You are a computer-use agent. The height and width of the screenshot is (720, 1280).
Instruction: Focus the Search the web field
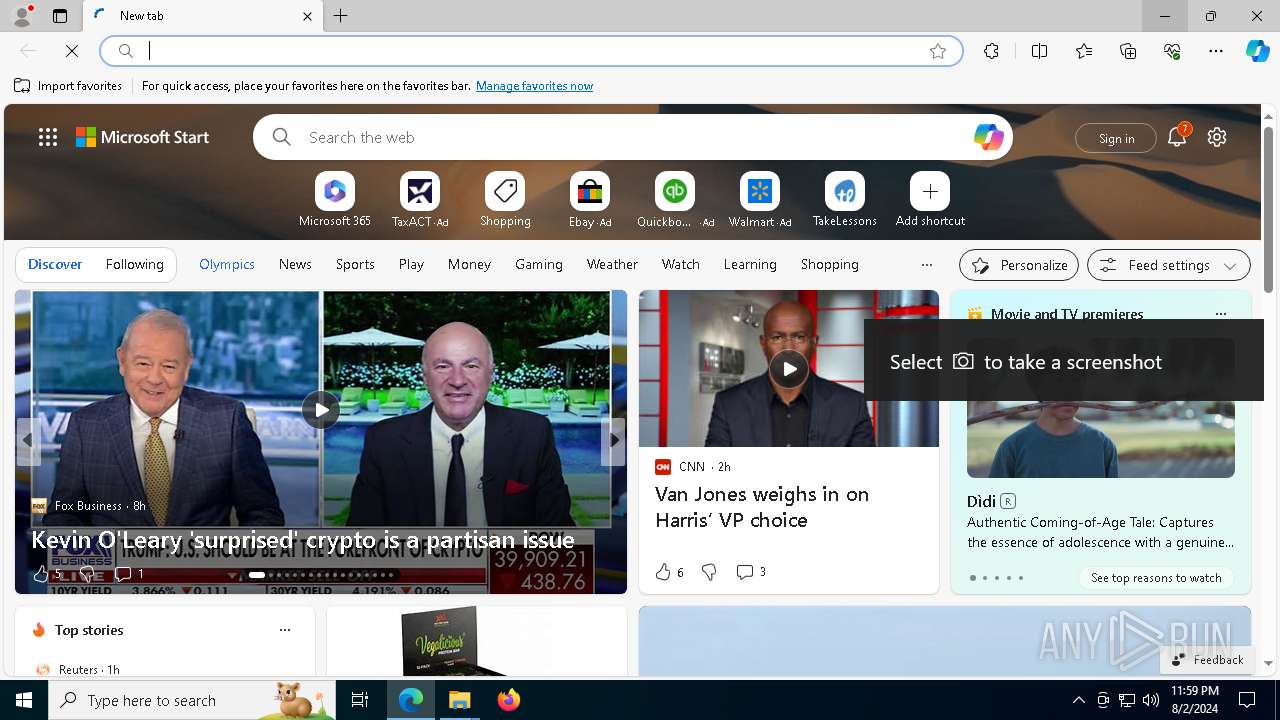tap(632, 137)
